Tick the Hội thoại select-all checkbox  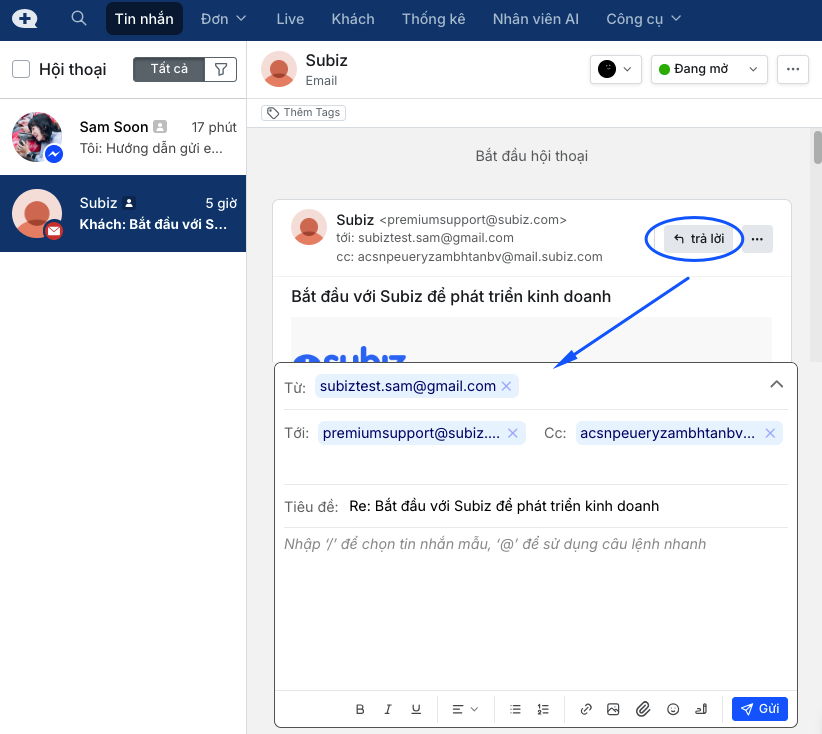coord(21,69)
